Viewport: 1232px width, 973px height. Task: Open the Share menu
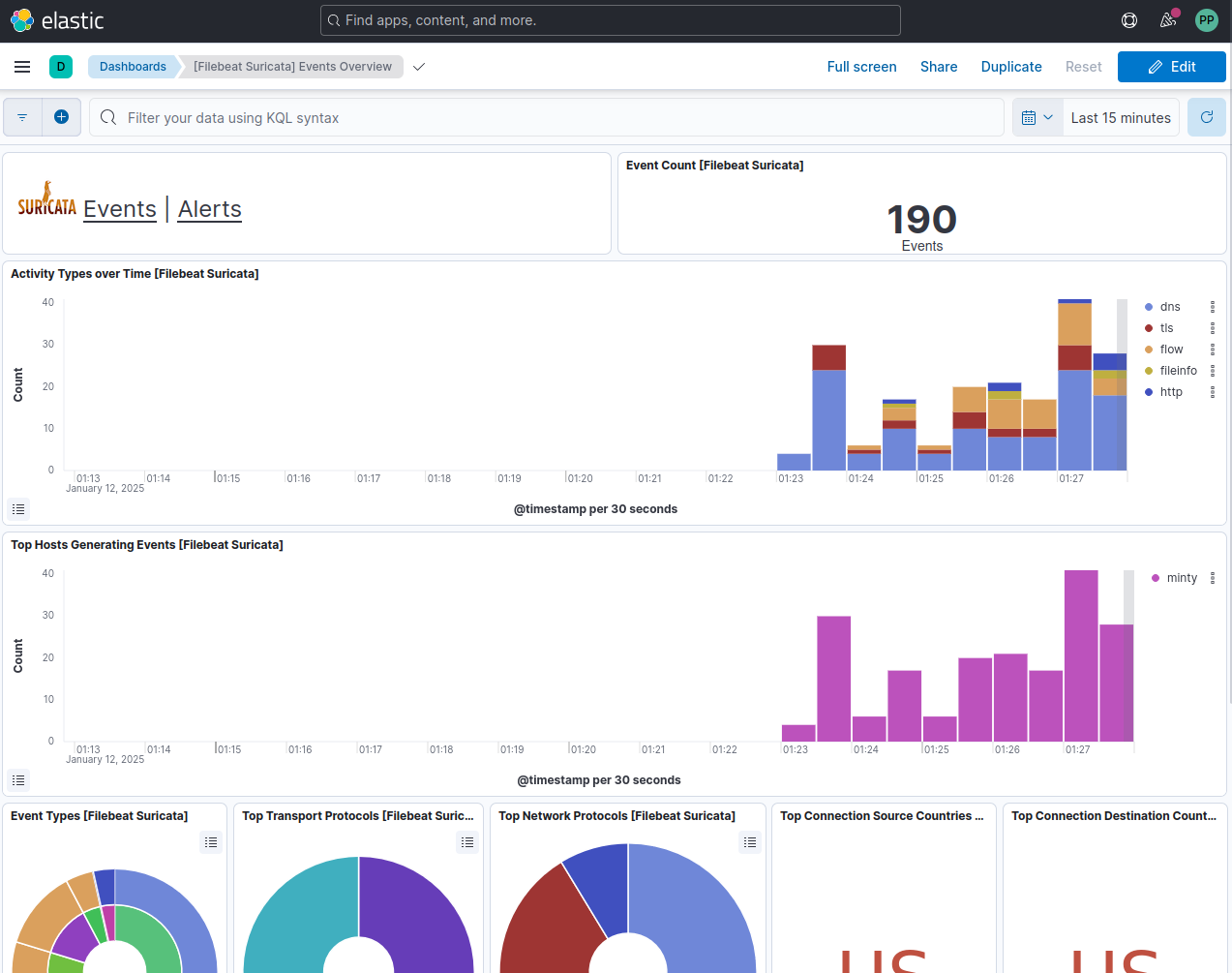point(939,67)
